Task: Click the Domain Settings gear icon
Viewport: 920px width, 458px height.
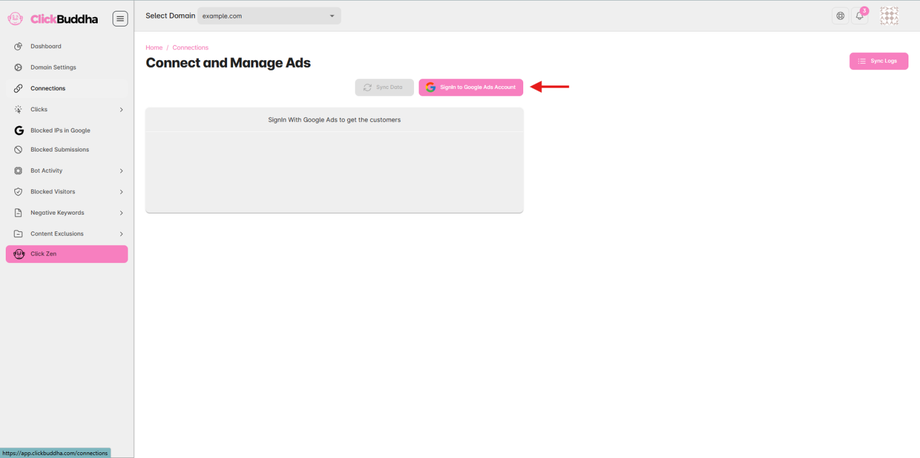Action: click(x=18, y=67)
